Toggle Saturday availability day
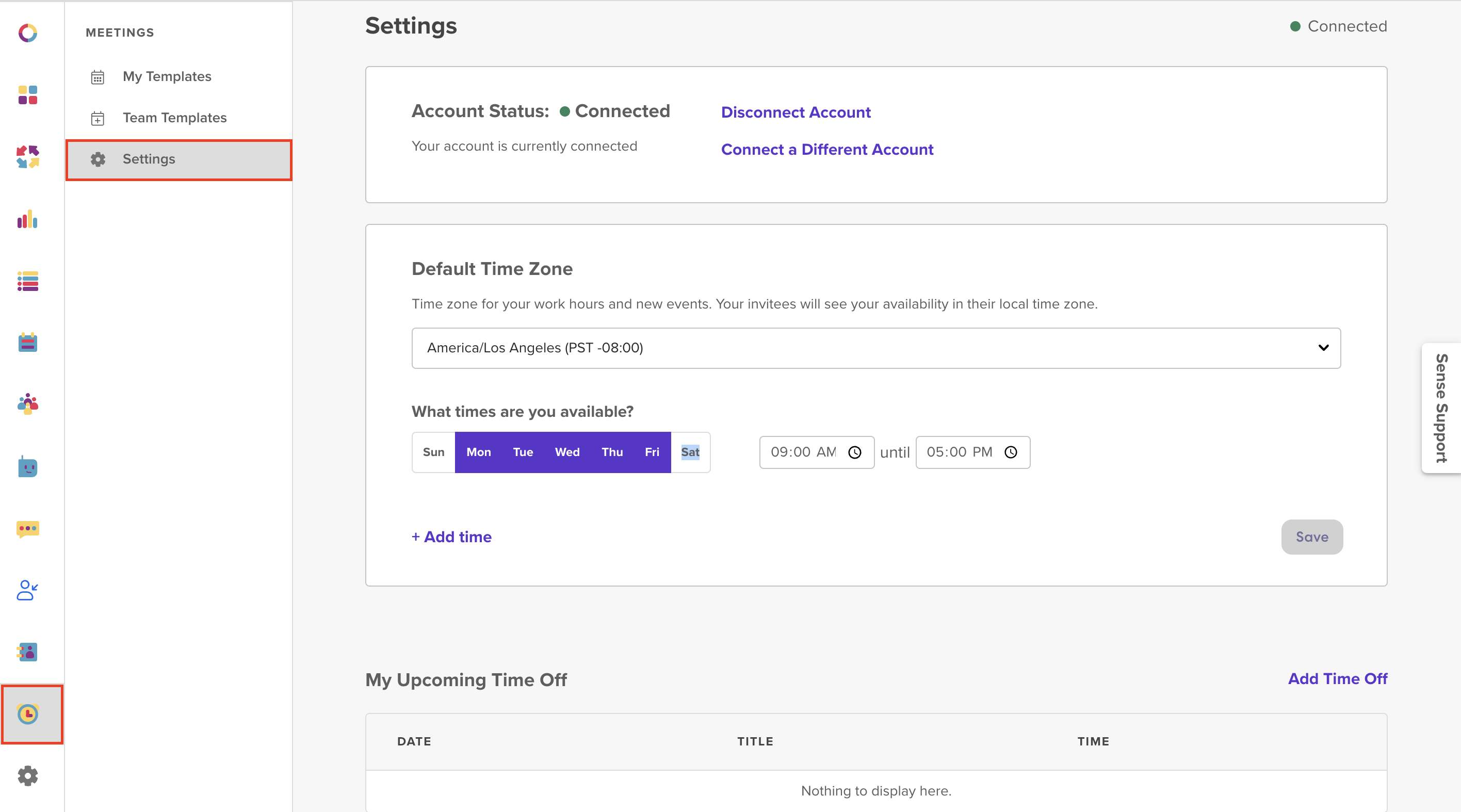The height and width of the screenshot is (812, 1461). click(x=690, y=452)
